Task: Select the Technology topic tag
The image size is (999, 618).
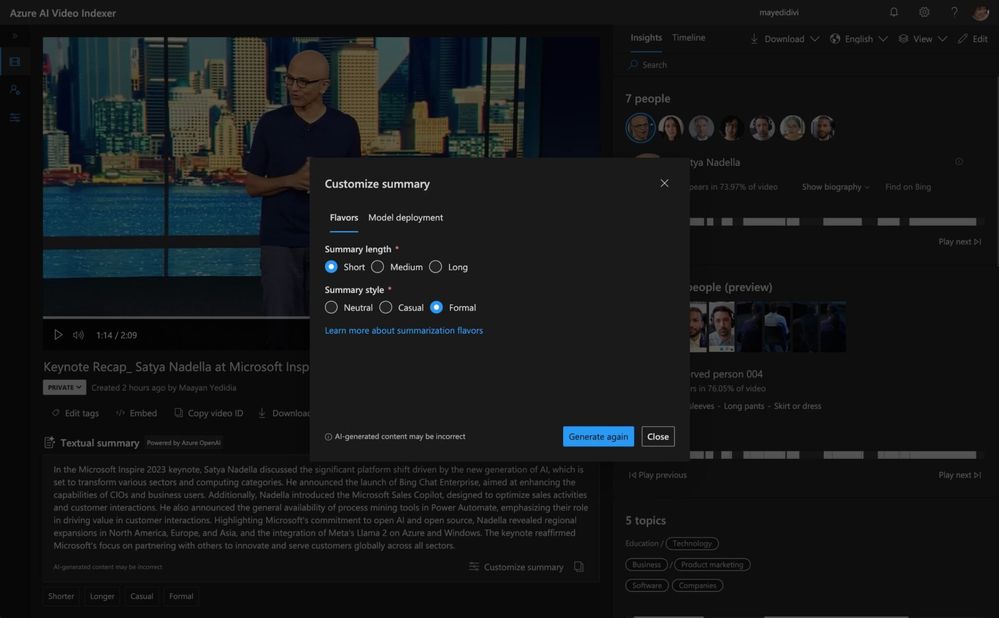Action: 692,543
